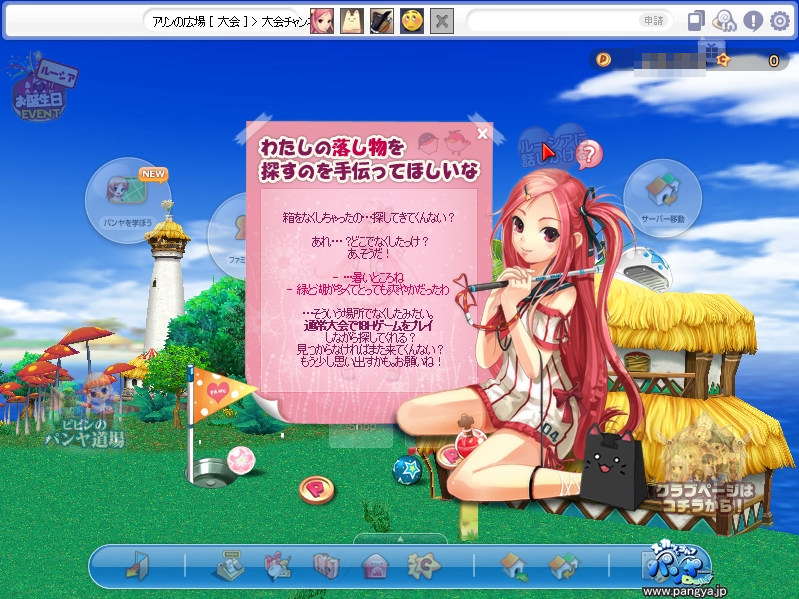
Task: Click the Shop label beneath the dialog
Action: coord(361,426)
